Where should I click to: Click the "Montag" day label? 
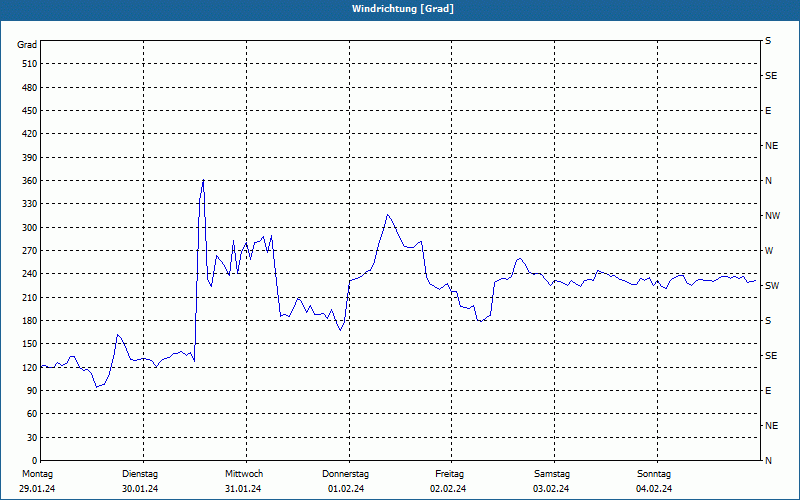(x=37, y=474)
